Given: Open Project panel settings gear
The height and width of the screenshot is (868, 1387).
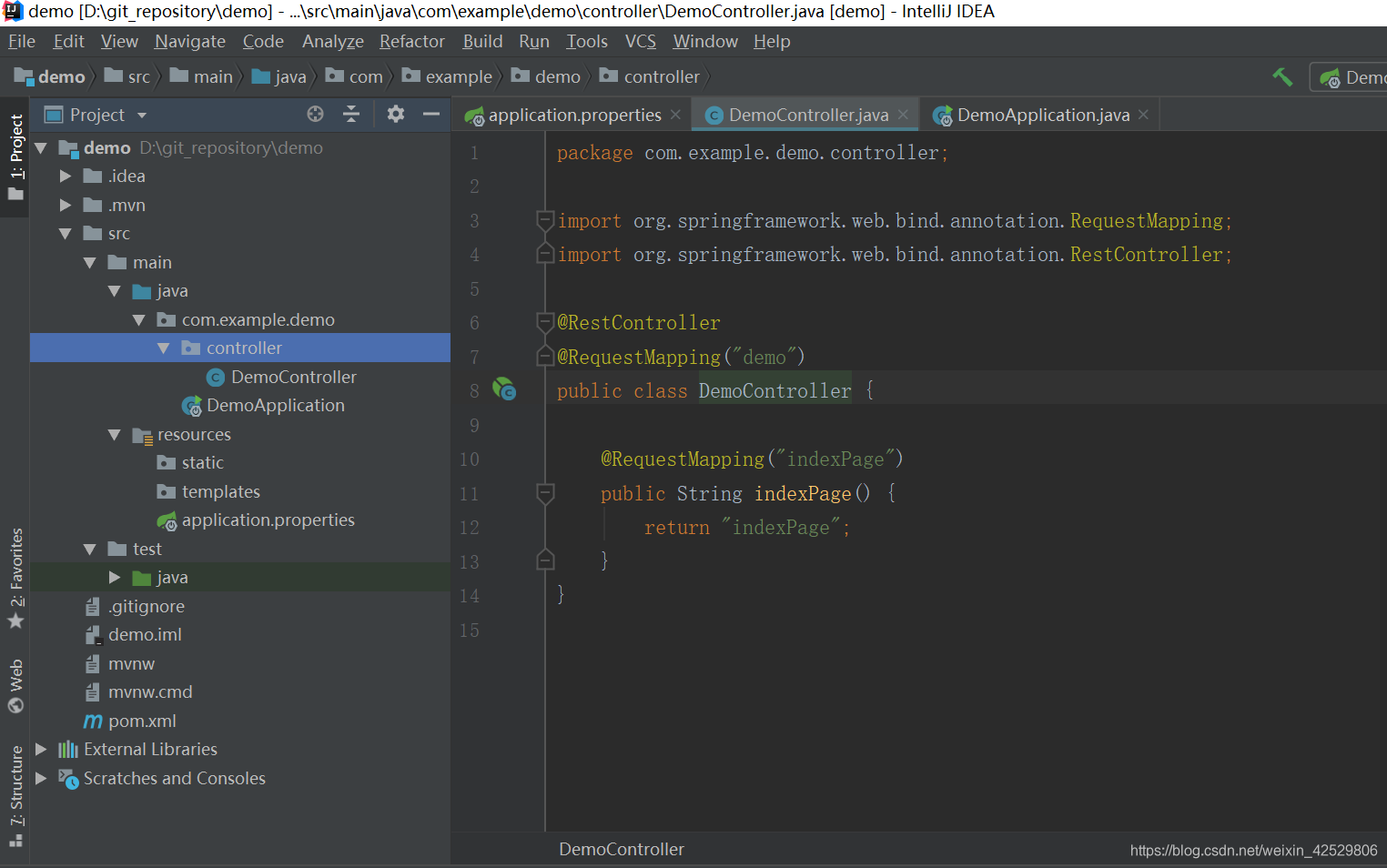Looking at the screenshot, I should tap(395, 114).
